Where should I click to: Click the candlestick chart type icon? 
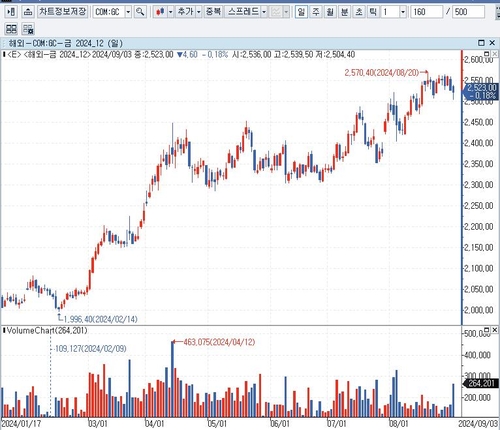pos(160,12)
